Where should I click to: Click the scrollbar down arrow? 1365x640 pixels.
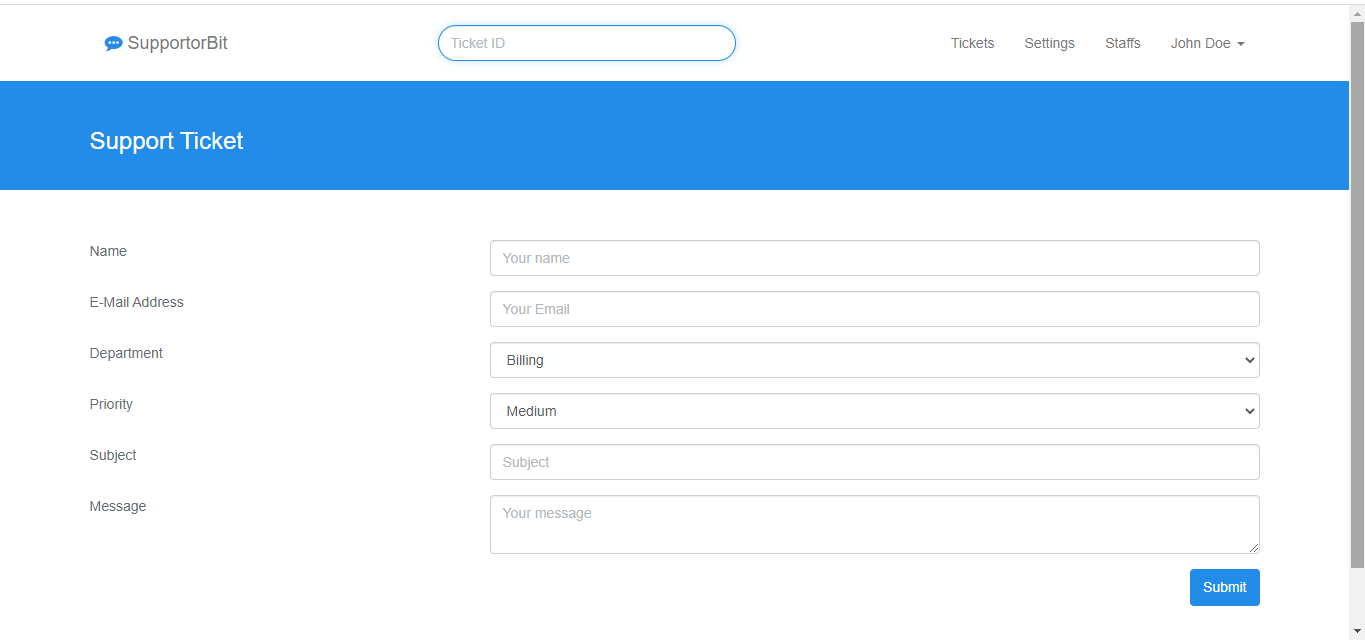click(1358, 632)
